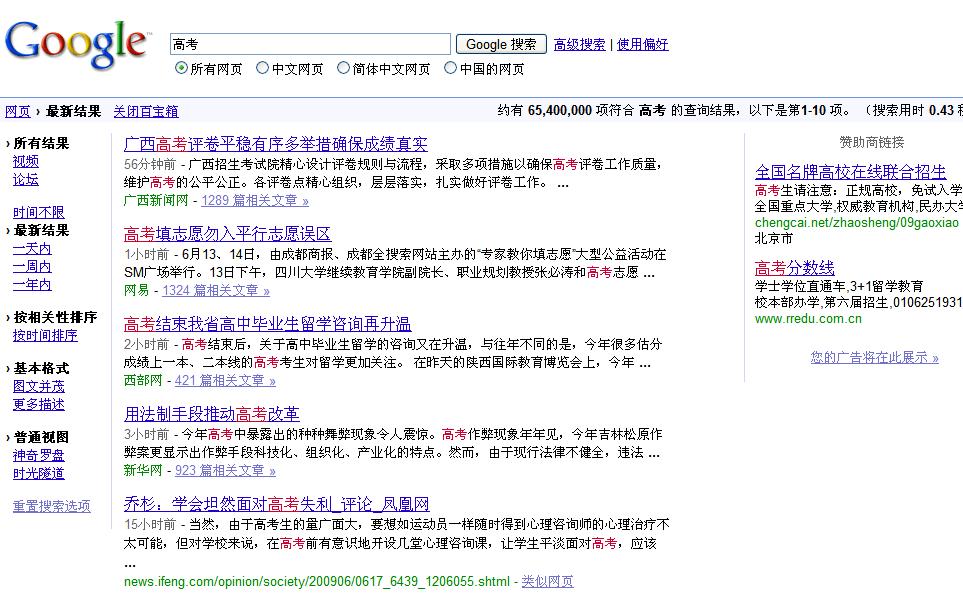Open the 高级搜索 link
963x594 pixels.
pos(579,44)
